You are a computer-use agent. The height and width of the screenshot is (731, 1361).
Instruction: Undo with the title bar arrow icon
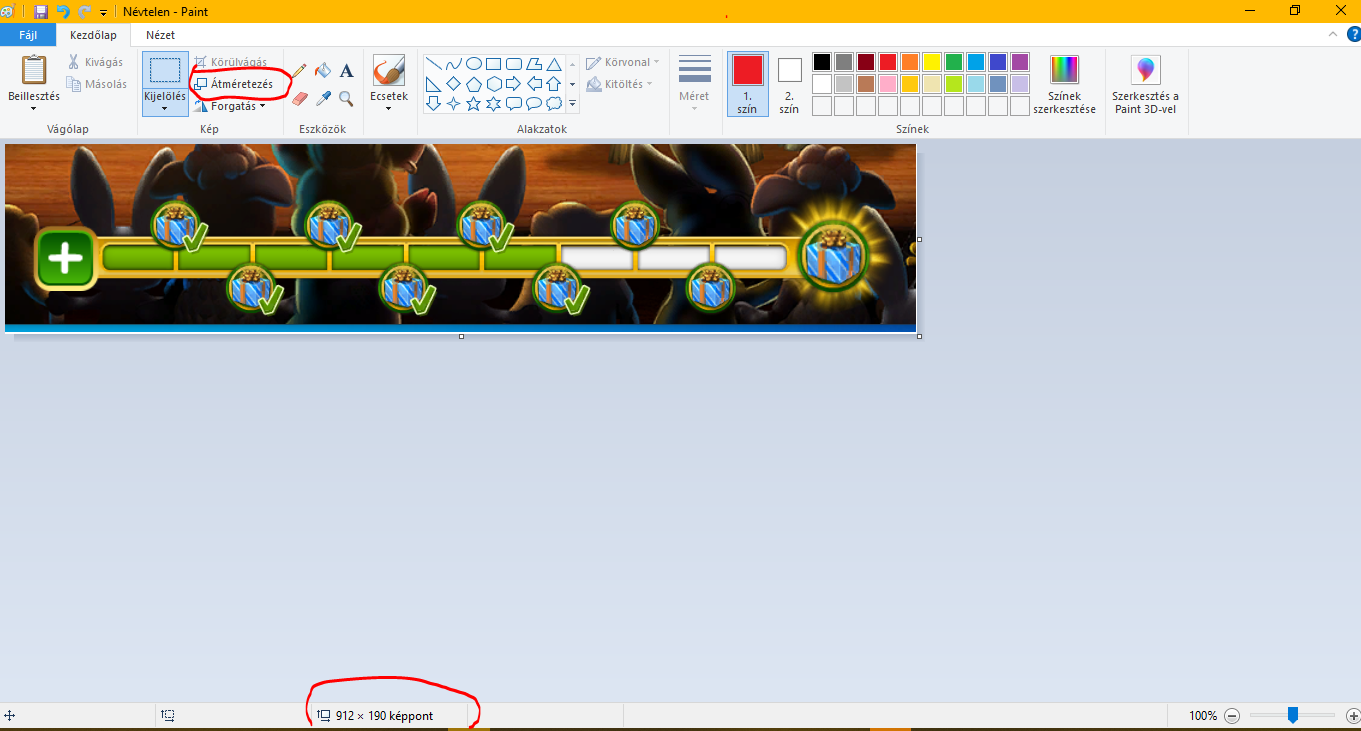63,12
